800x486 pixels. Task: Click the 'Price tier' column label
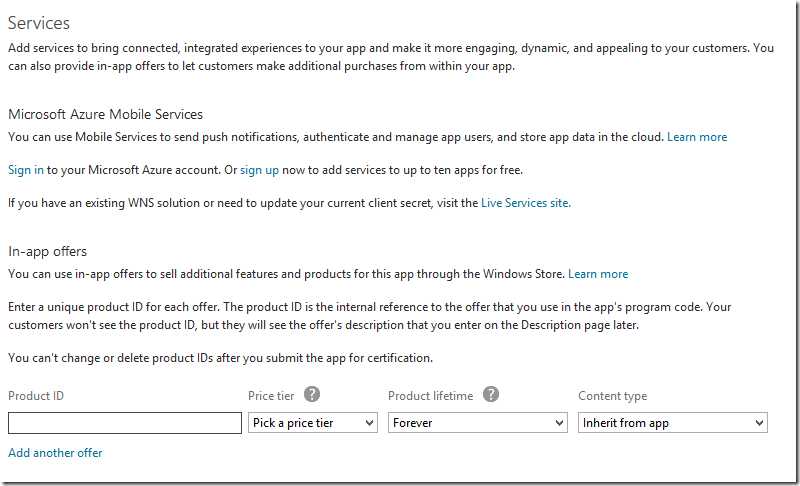tap(271, 396)
